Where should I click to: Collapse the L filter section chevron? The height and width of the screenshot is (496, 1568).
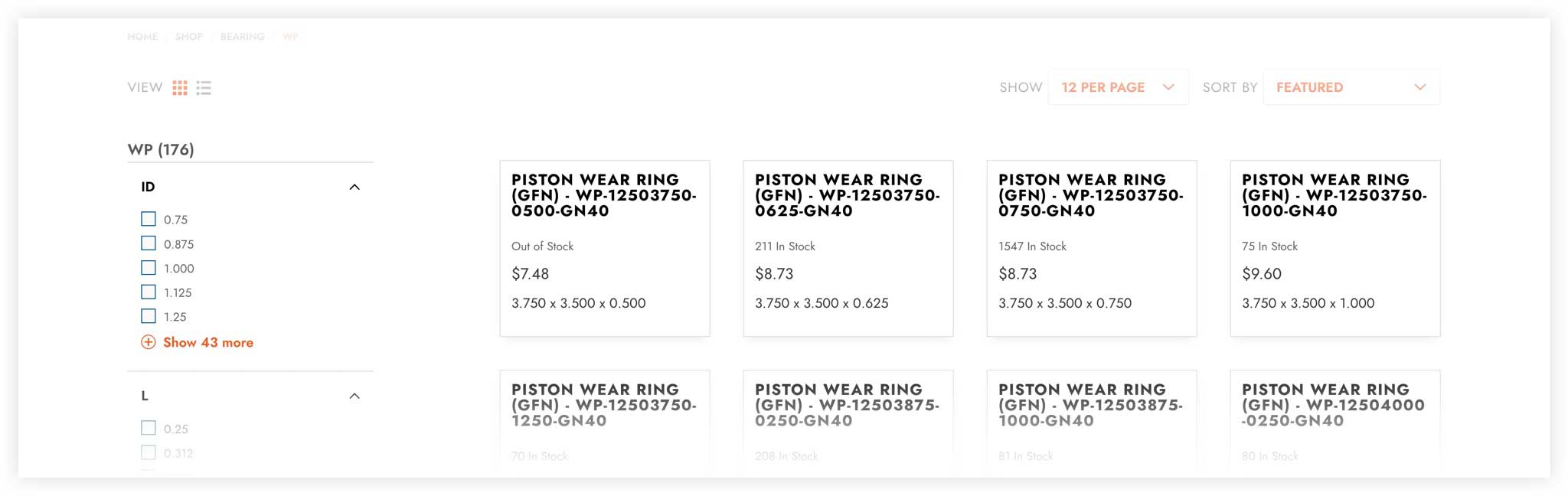[354, 396]
